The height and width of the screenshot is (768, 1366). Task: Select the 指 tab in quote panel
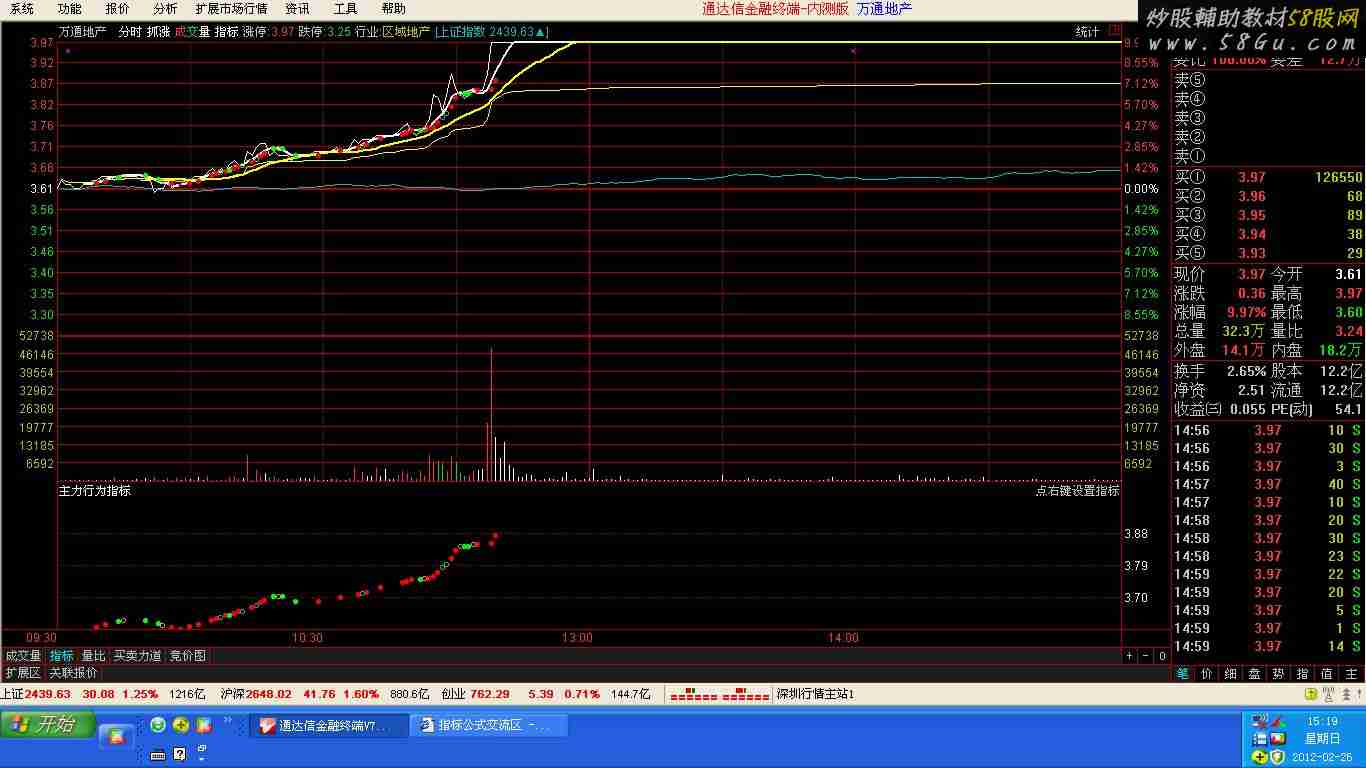(1303, 674)
